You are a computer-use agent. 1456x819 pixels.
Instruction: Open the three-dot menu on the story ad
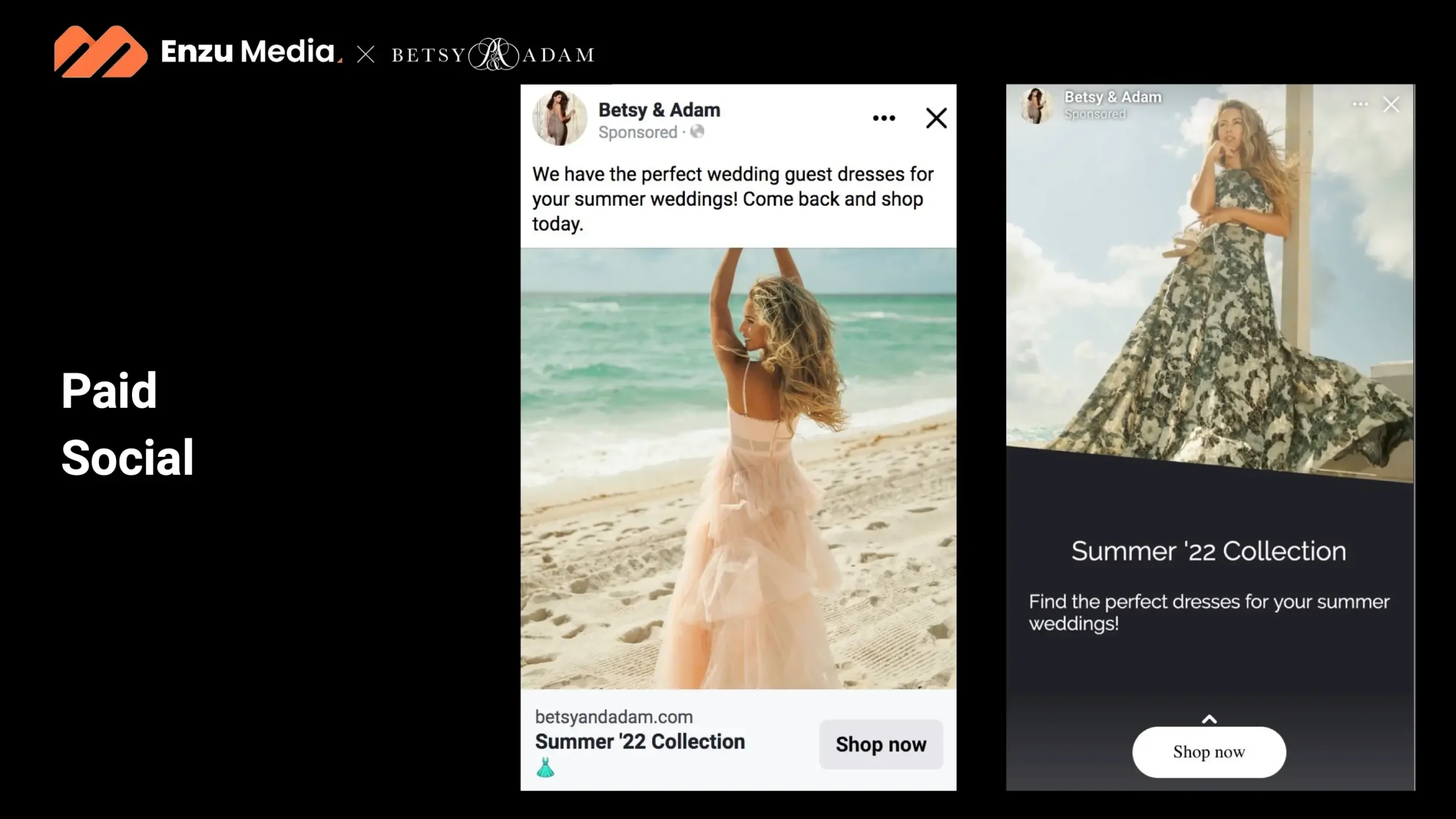pyautogui.click(x=1360, y=104)
